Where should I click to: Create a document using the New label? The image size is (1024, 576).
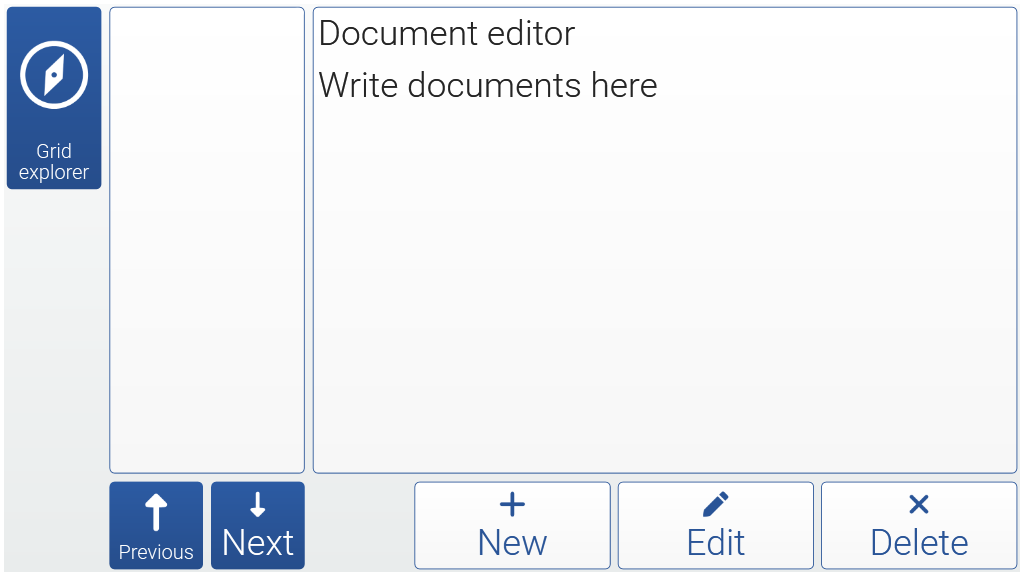coord(512,543)
